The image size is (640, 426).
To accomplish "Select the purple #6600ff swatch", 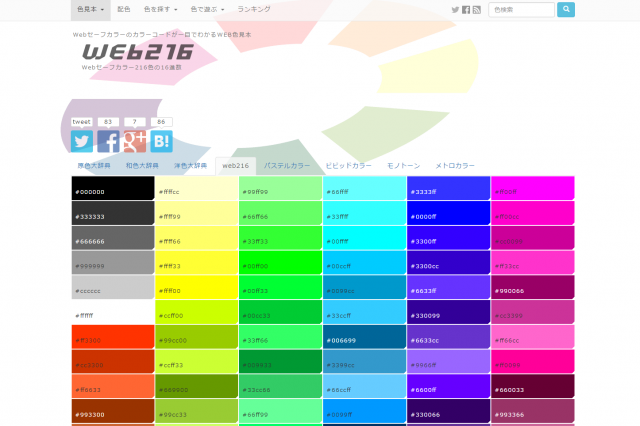I will pyautogui.click(x=449, y=386).
